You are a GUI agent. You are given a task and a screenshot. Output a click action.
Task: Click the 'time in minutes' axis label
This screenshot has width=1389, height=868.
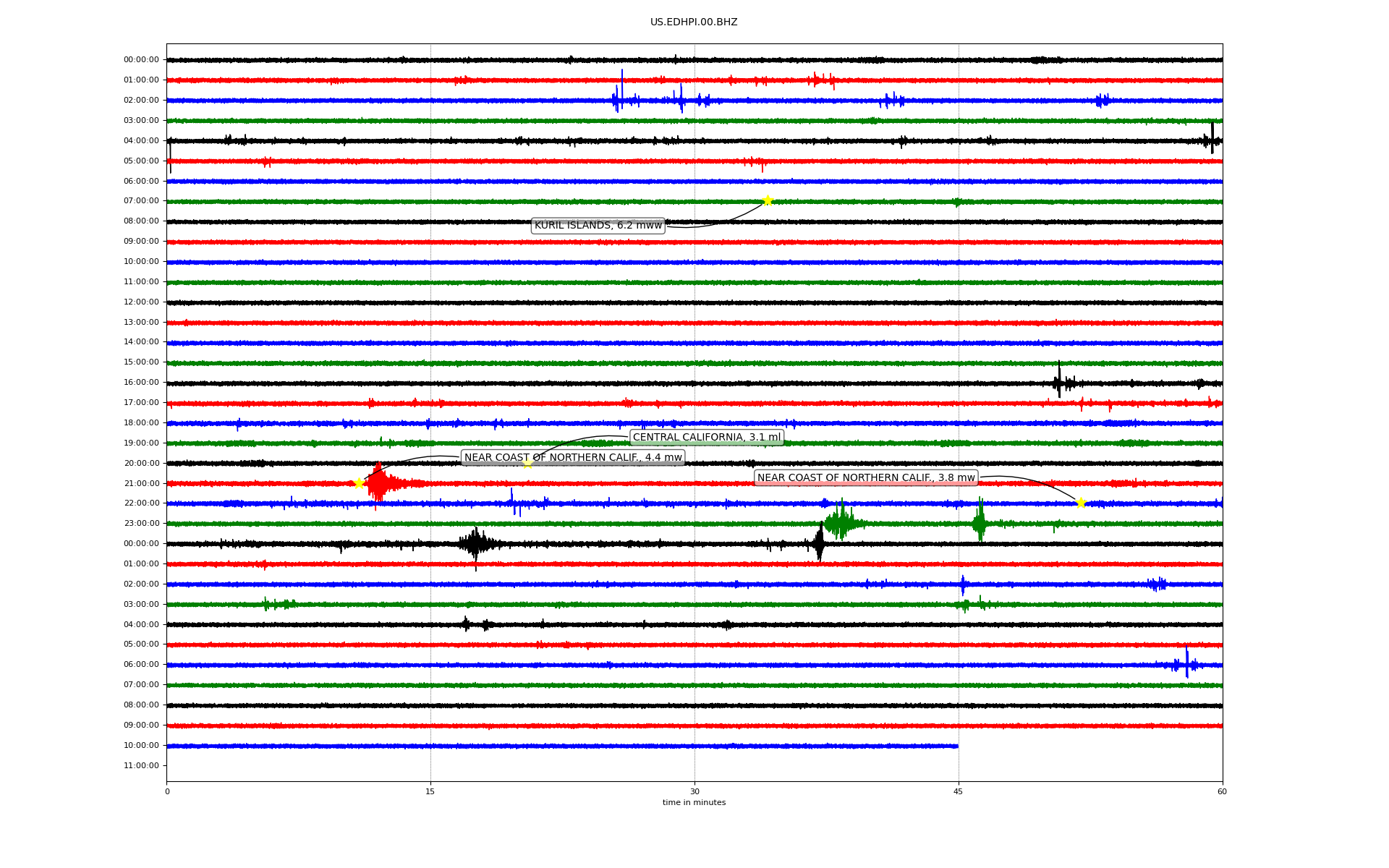pos(694,802)
